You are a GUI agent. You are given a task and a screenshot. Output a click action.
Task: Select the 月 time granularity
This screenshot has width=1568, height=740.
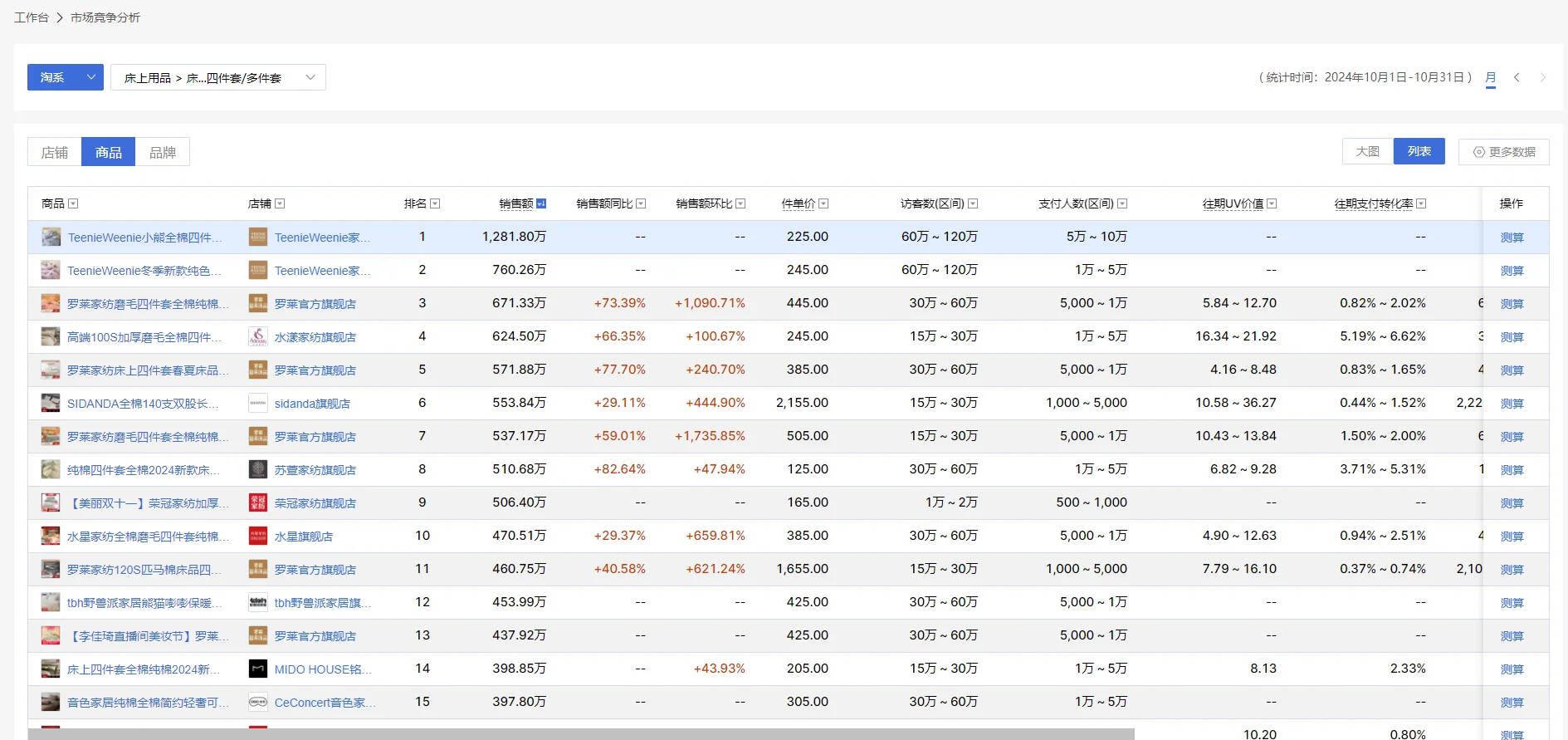click(1491, 78)
